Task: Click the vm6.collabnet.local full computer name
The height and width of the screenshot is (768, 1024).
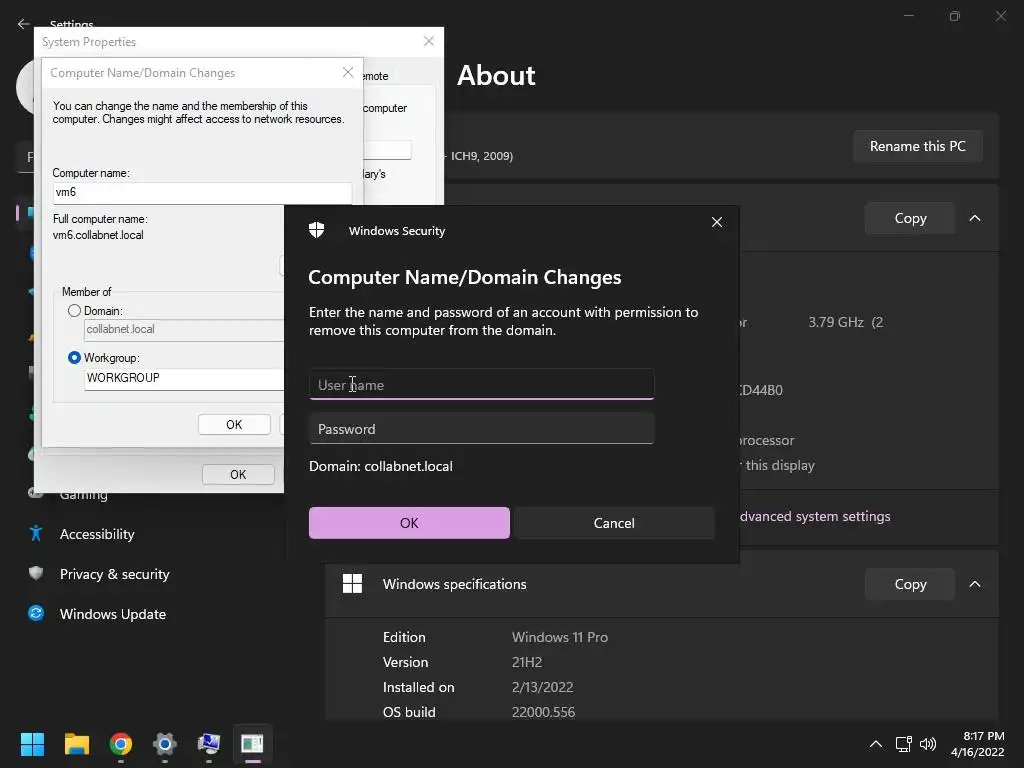Action: click(98, 235)
